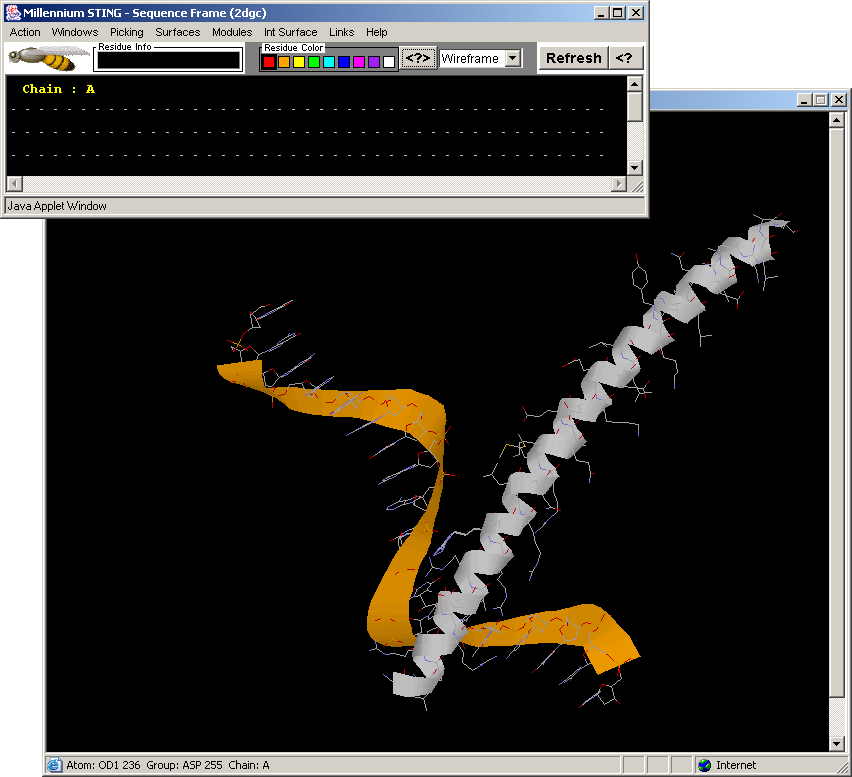Minimize the Sequence Frame window

pyautogui.click(x=601, y=12)
